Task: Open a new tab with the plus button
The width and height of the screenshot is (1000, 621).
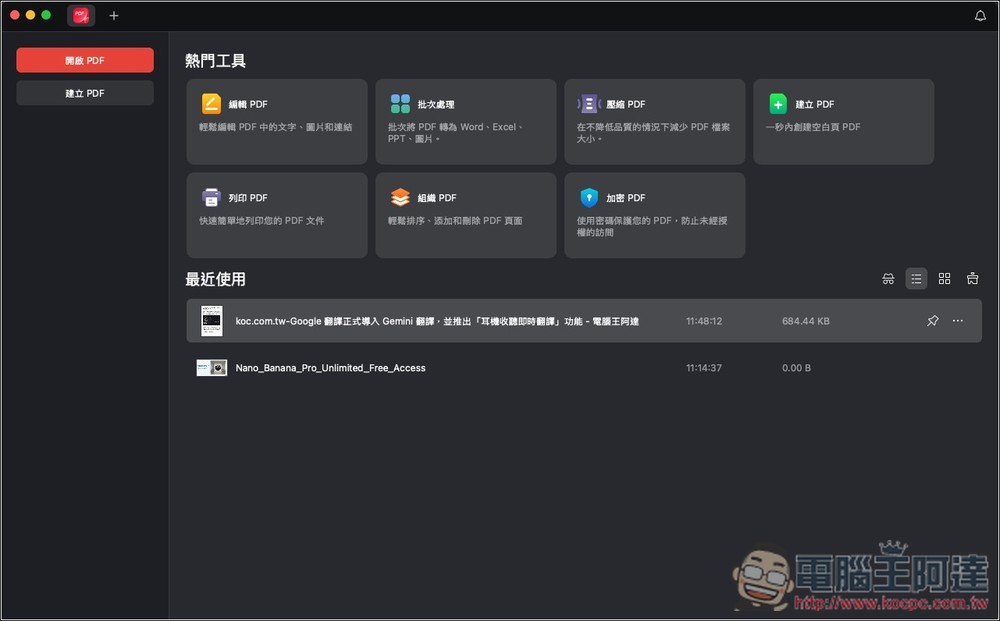Action: point(113,15)
